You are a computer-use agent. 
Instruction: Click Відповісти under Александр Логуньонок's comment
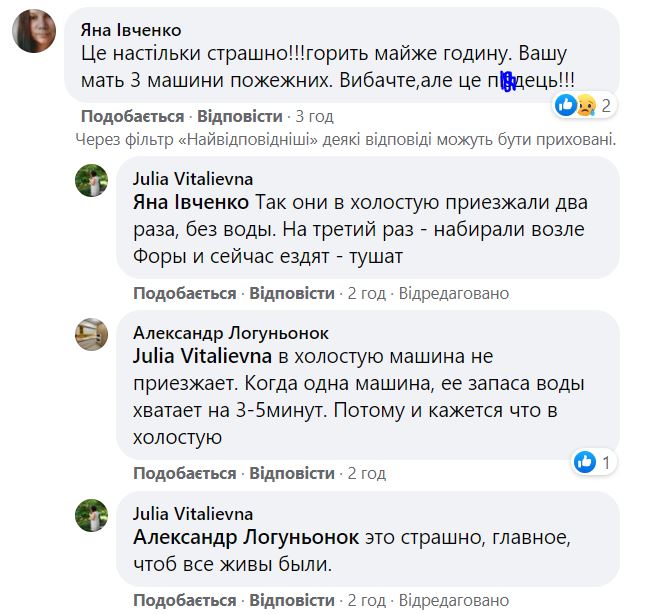(291, 473)
